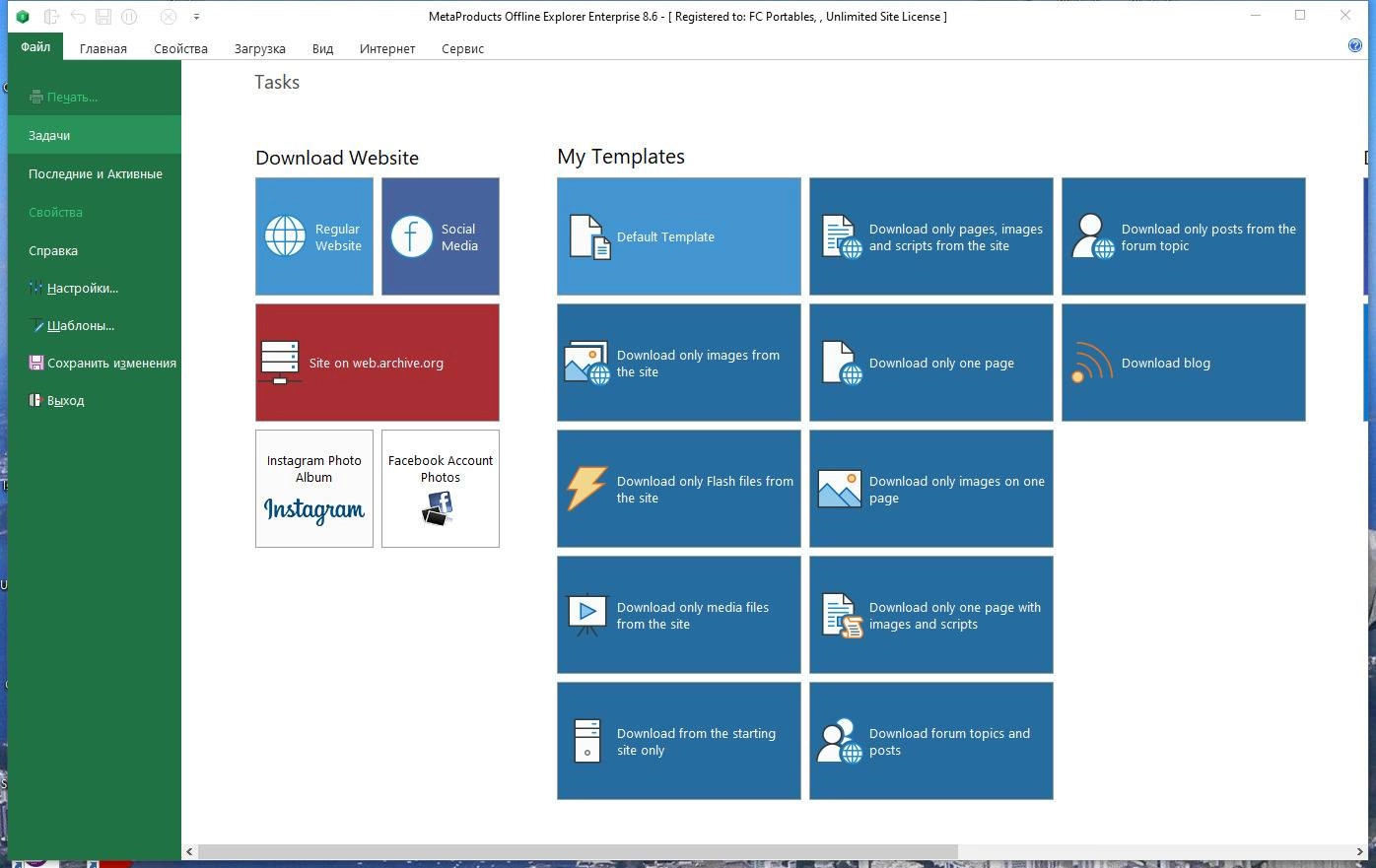Viewport: 1376px width, 868px height.
Task: Click Выход to exit the program
Action: (x=95, y=400)
